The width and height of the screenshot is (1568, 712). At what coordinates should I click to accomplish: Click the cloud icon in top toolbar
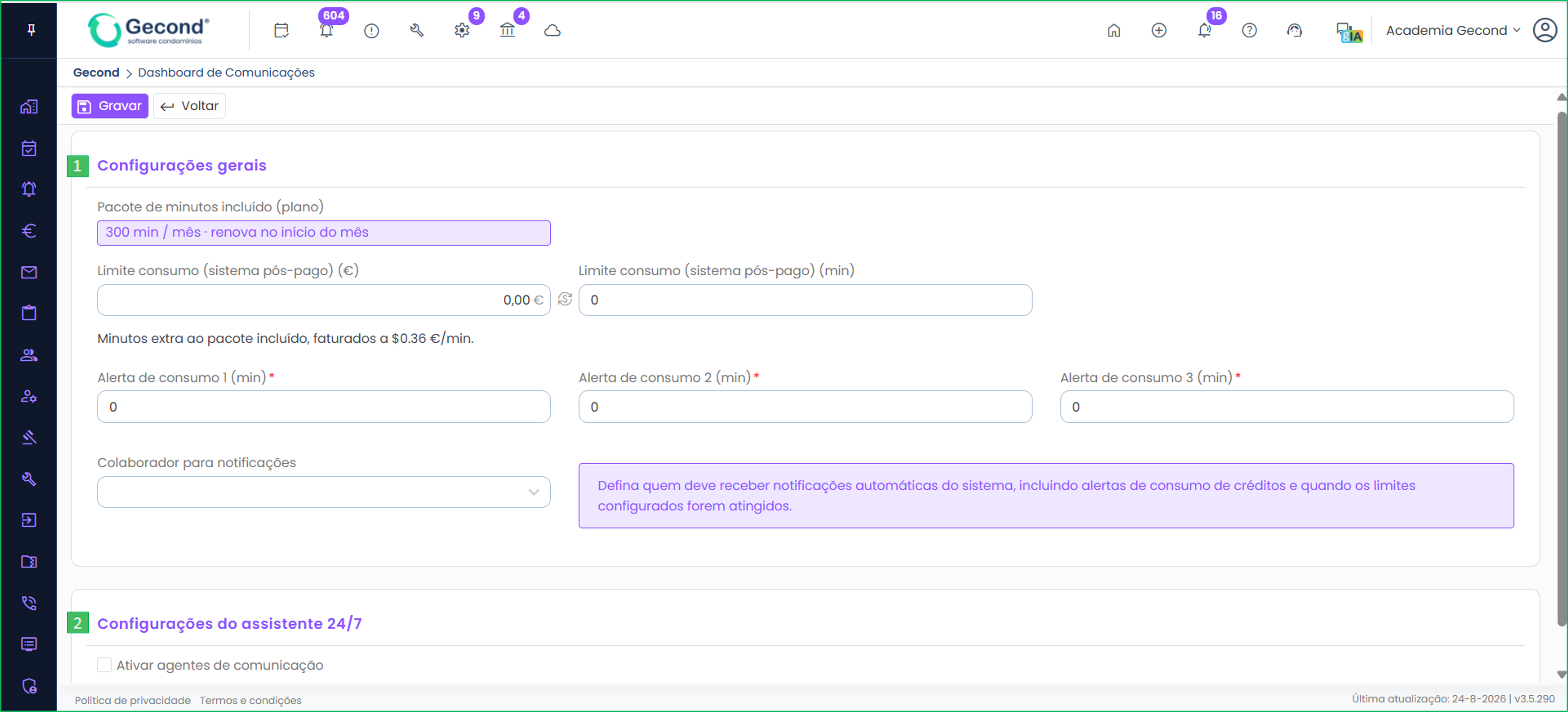tap(552, 31)
